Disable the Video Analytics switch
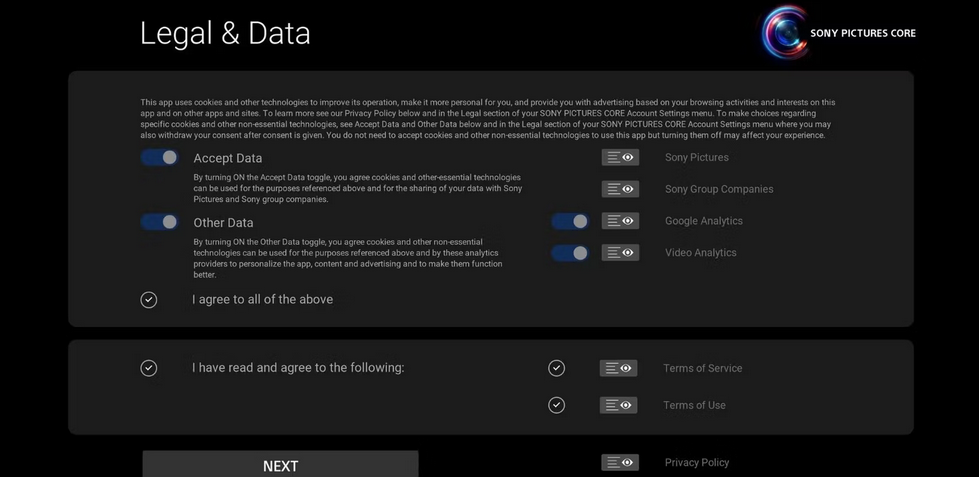The width and height of the screenshot is (979, 477). point(570,253)
